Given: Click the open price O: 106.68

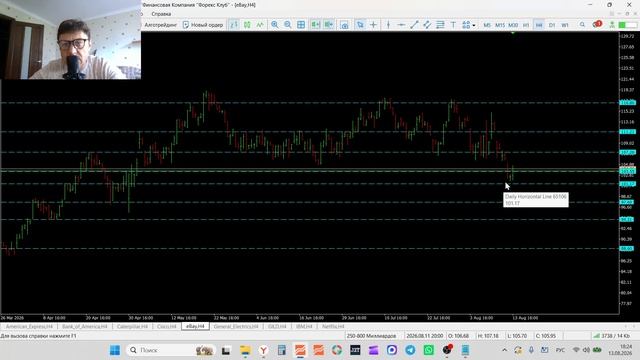Looking at the screenshot, I should click(458, 336).
